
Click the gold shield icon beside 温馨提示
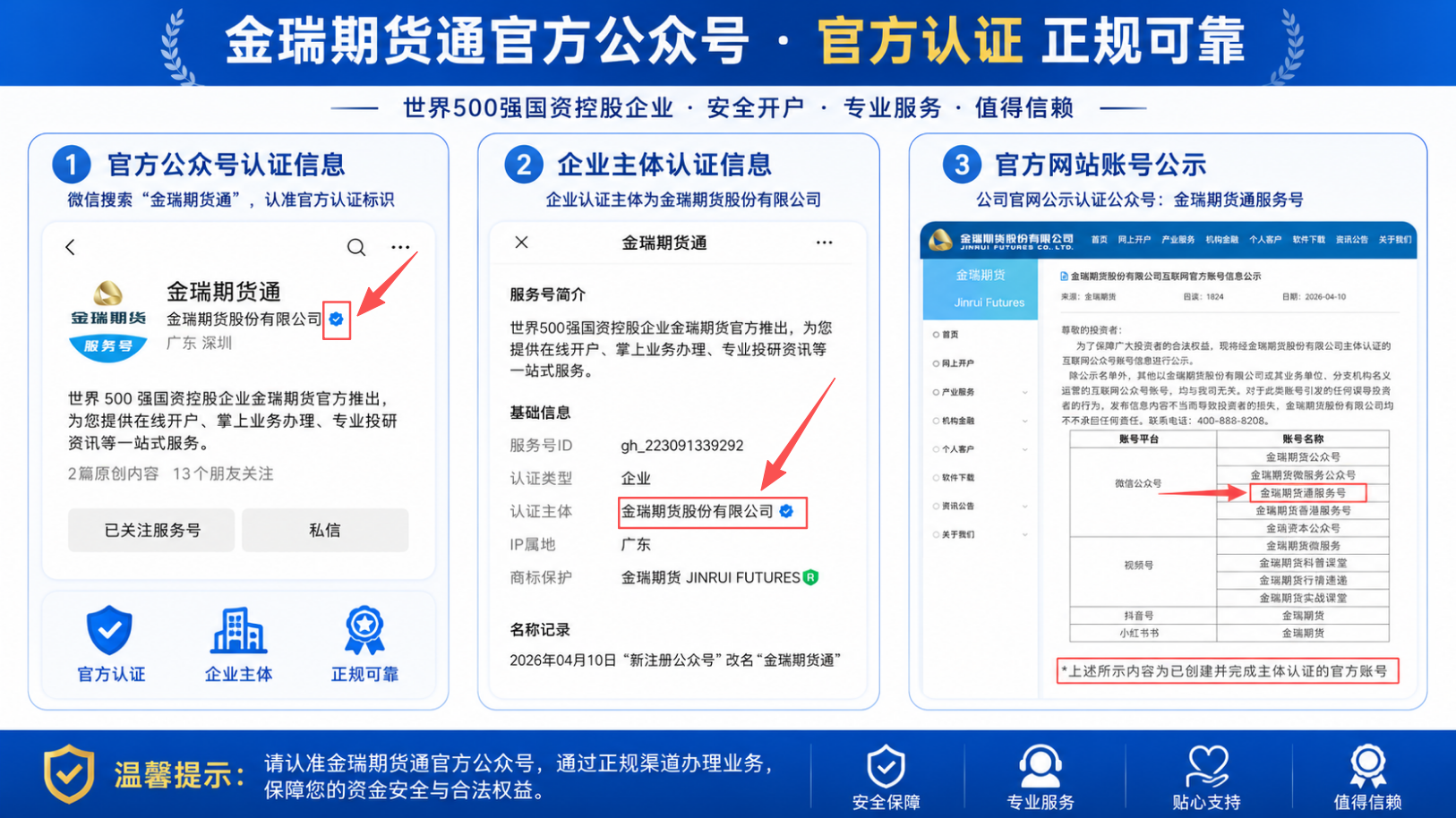pos(69,773)
